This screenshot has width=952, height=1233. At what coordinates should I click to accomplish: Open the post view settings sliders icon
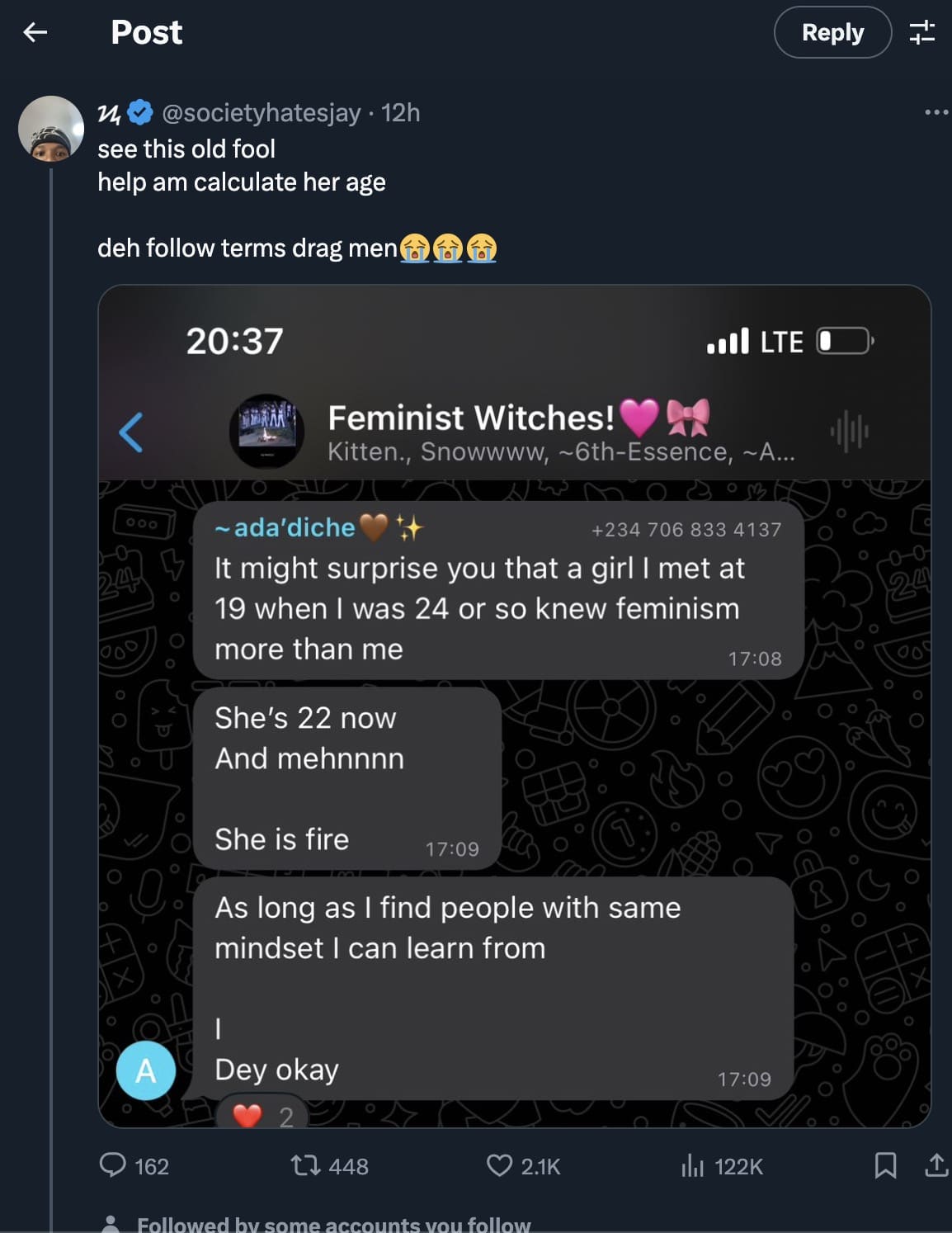pos(921,32)
